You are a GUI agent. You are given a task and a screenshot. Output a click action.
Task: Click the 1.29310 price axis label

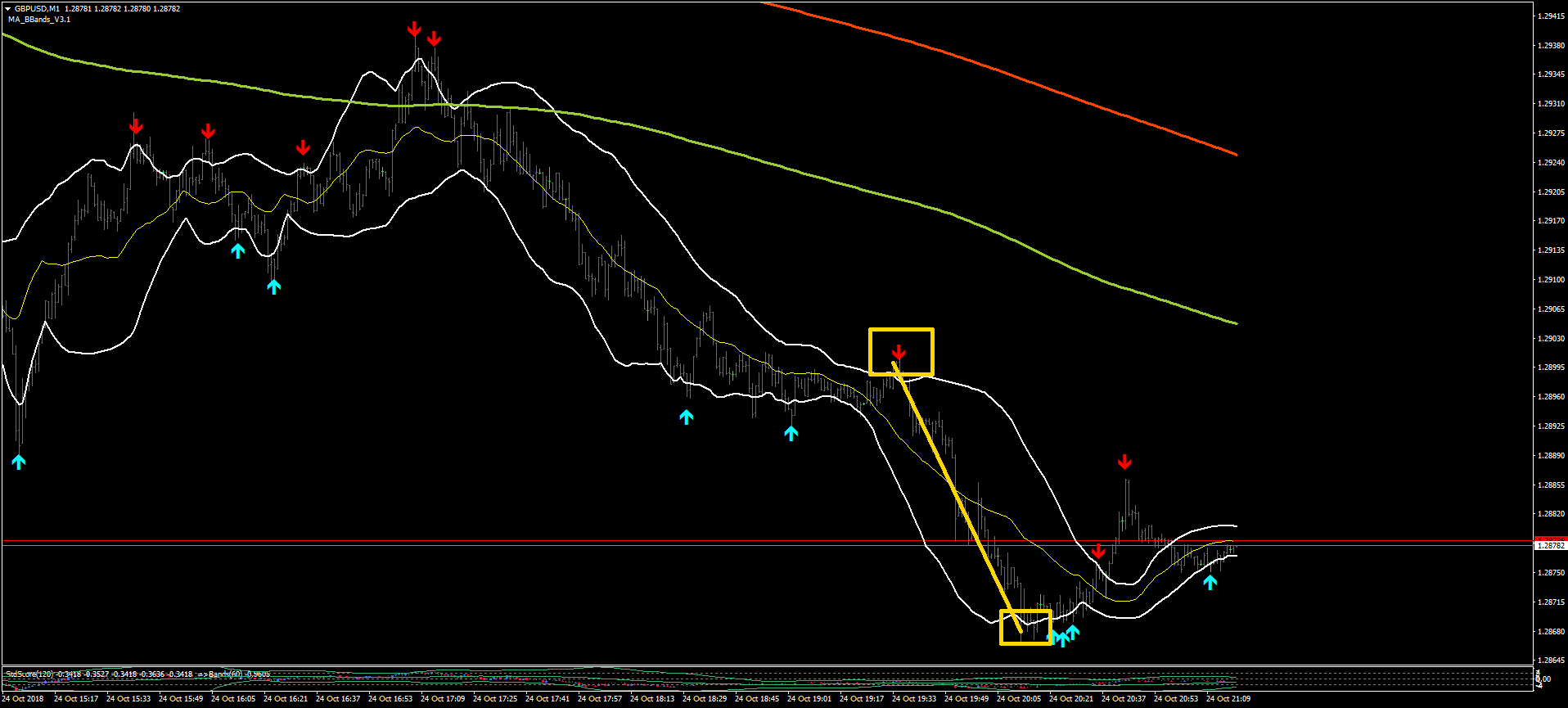[1551, 104]
